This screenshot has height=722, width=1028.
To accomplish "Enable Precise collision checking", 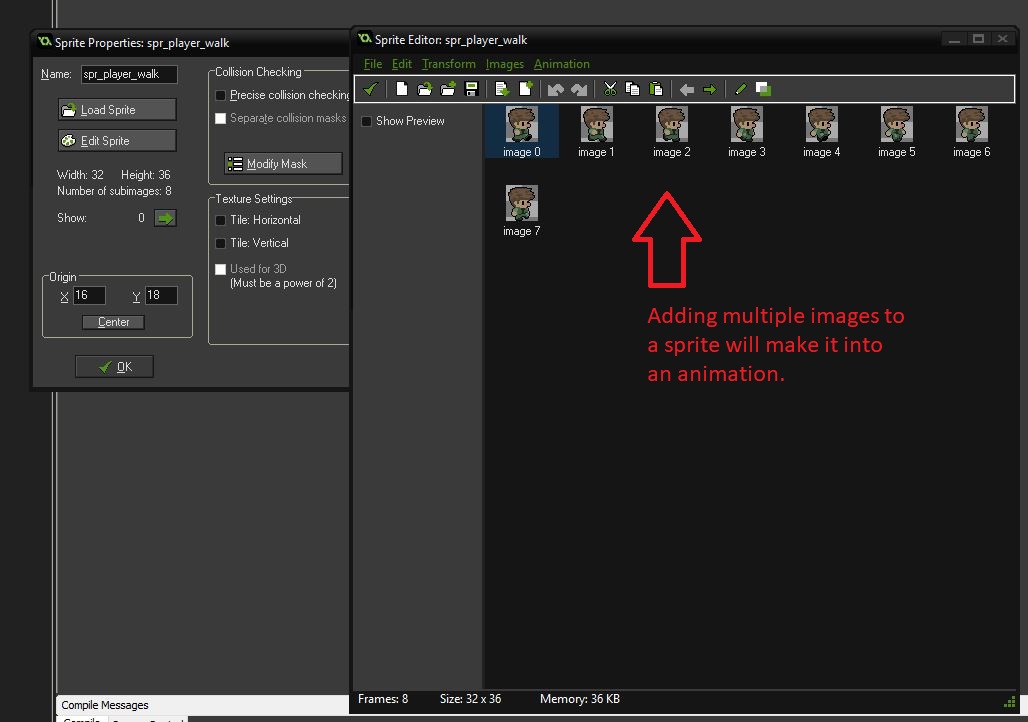I will click(219, 95).
